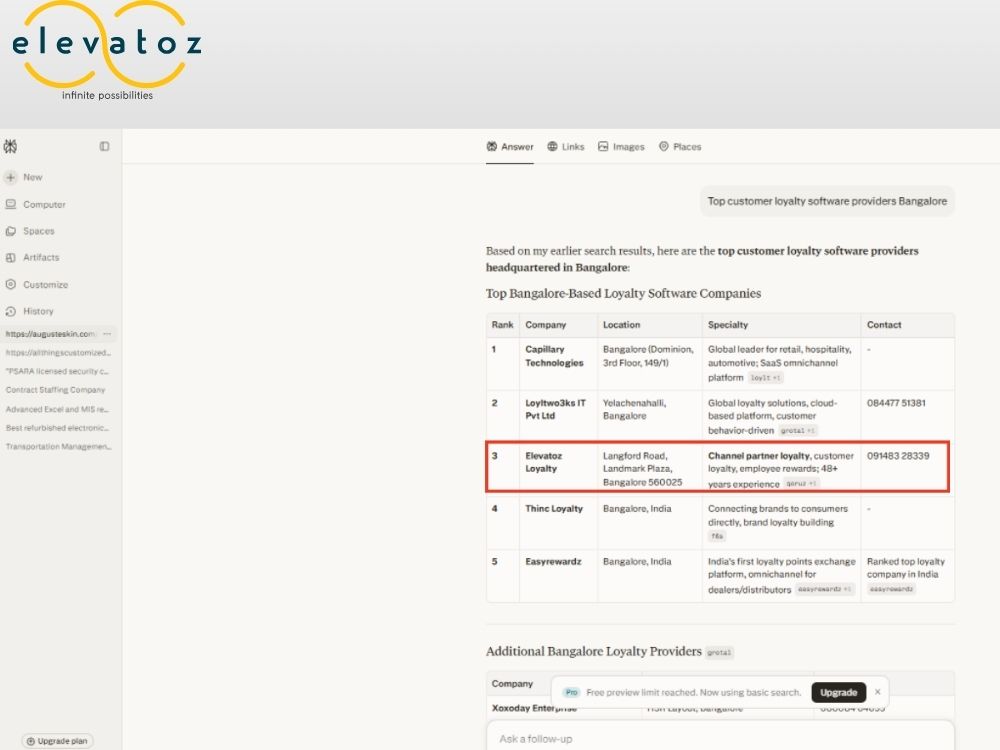The image size is (1000, 750).
Task: Switch to the Images tab
Action: [x=621, y=147]
